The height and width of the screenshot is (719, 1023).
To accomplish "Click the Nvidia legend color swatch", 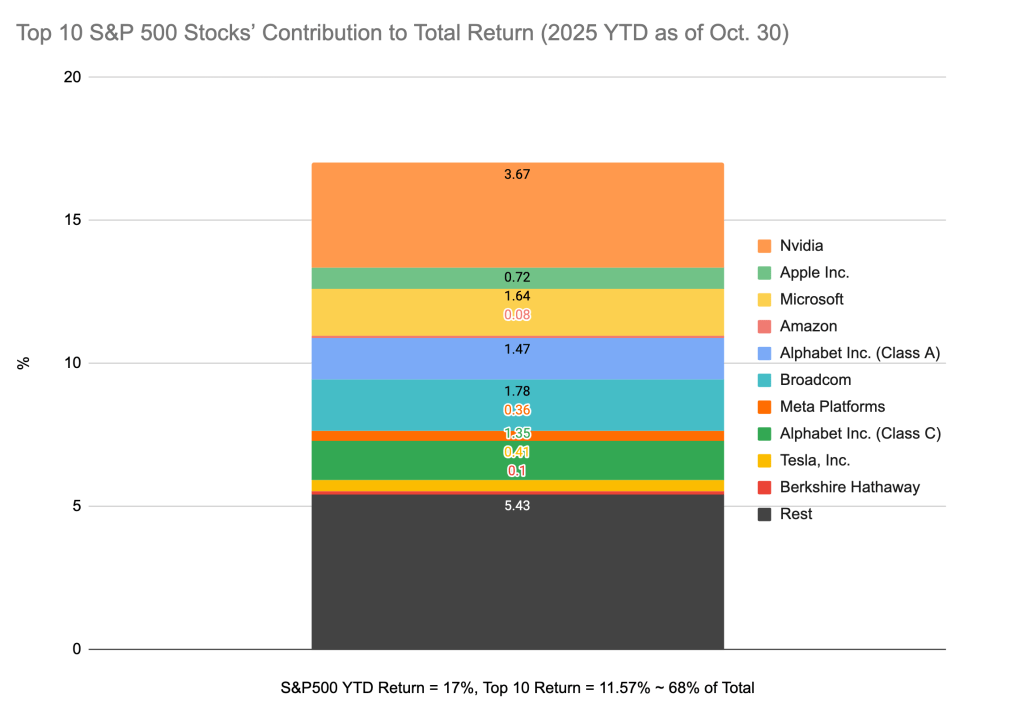I will (x=765, y=245).
